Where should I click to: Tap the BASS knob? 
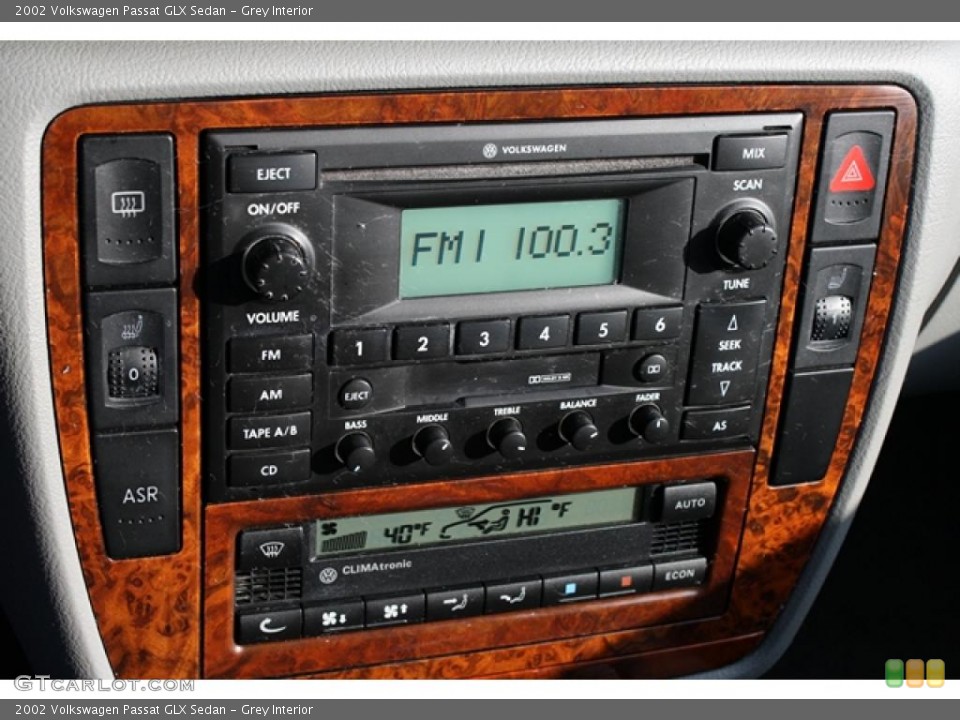pos(356,451)
